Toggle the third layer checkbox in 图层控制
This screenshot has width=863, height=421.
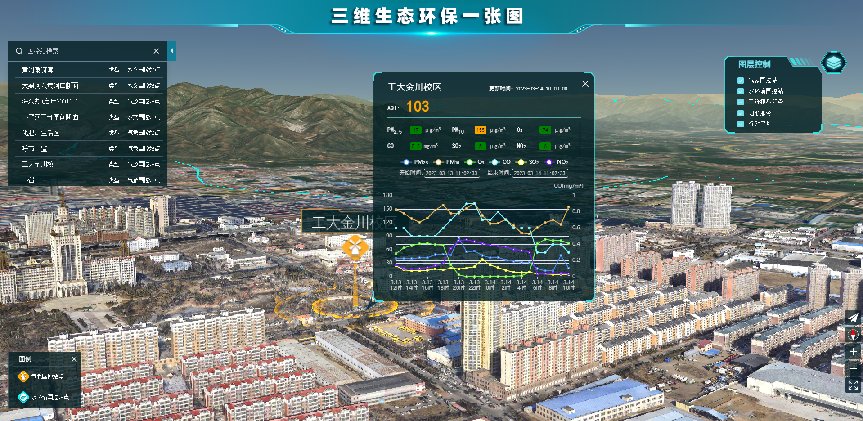click(x=741, y=101)
